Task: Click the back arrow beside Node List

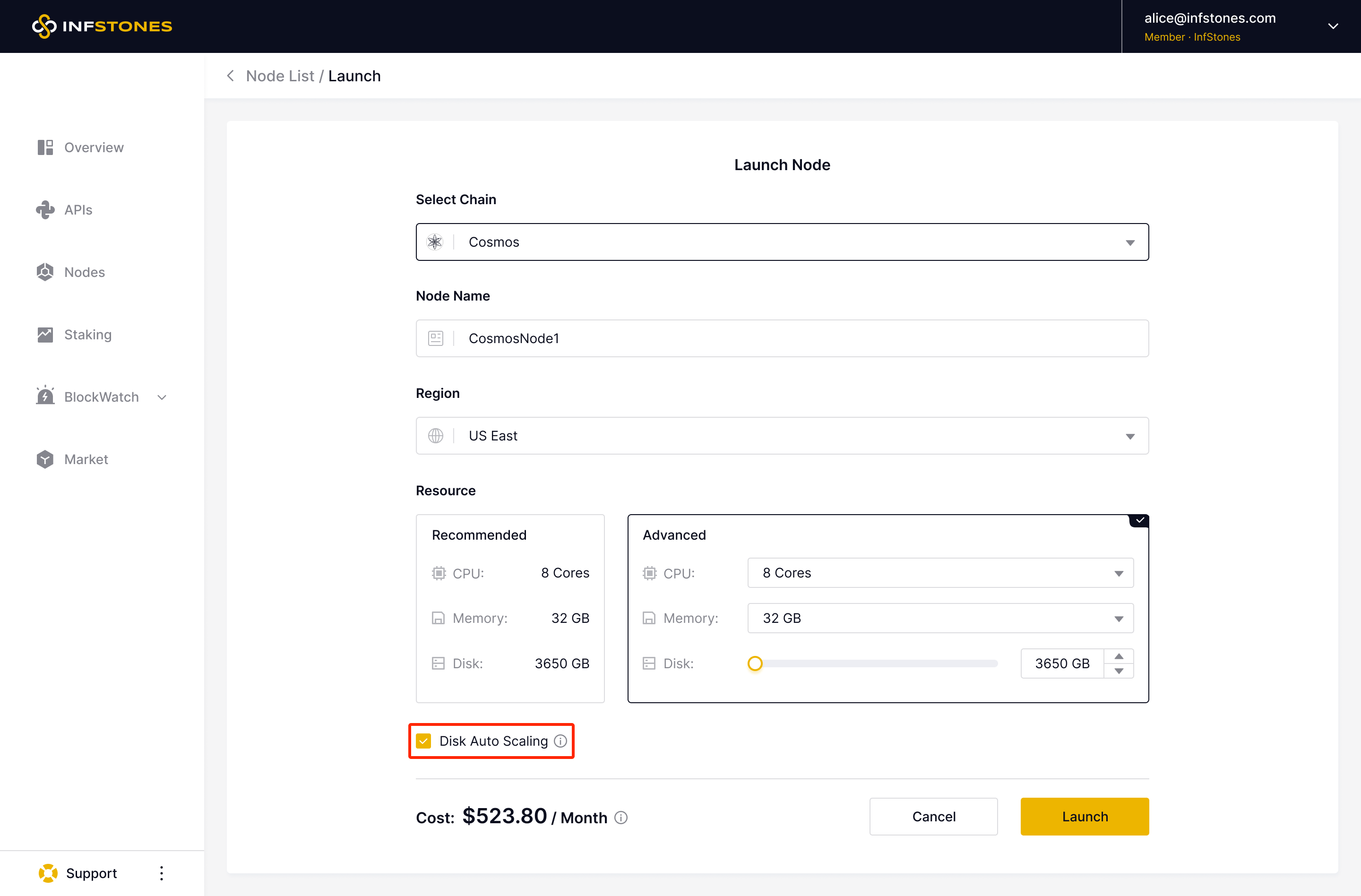Action: pos(231,76)
